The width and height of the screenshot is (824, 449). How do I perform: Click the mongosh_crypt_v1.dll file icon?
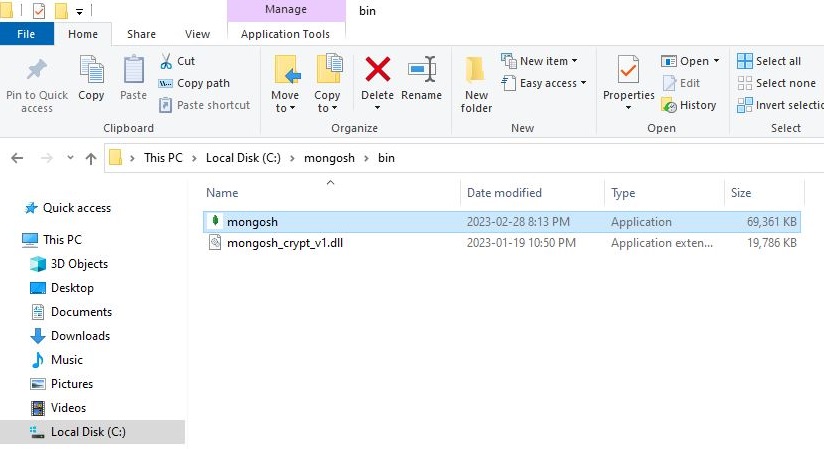(x=215, y=242)
